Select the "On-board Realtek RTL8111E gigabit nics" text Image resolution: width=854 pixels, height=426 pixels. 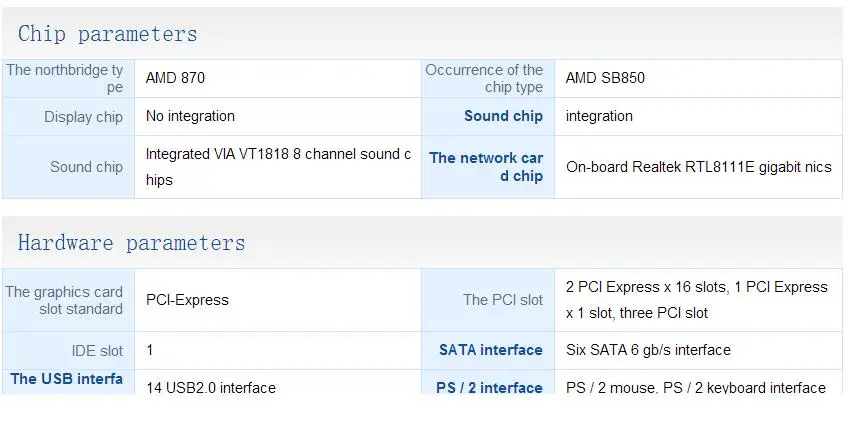[698, 167]
